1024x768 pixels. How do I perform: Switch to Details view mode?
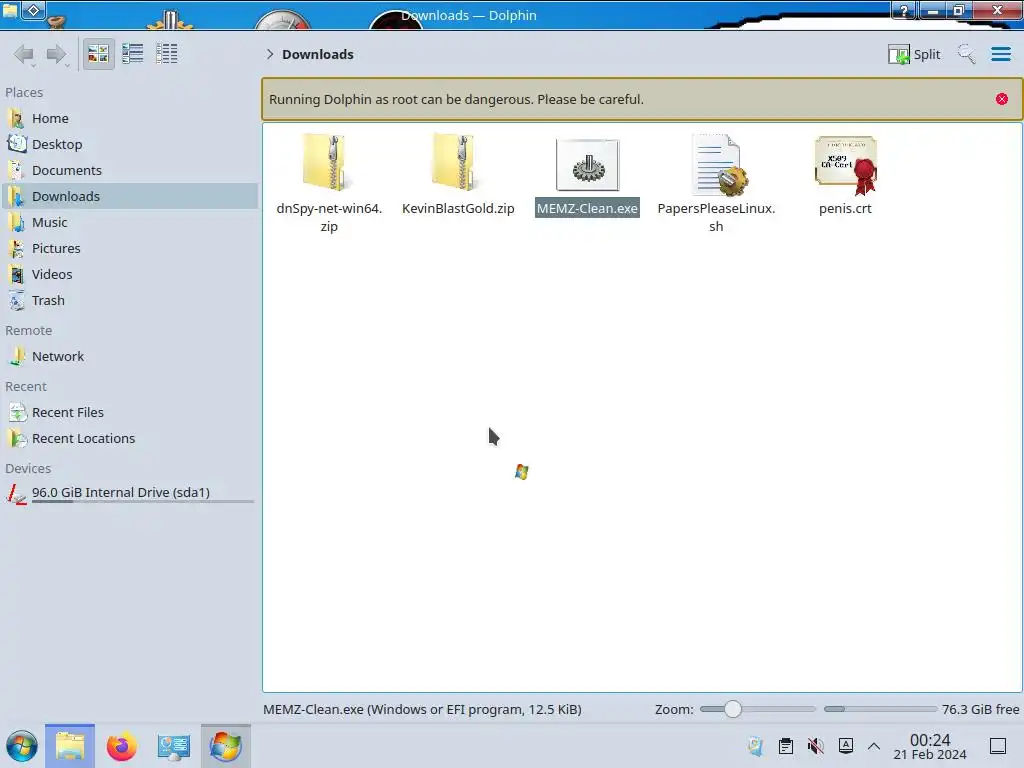tap(167, 54)
